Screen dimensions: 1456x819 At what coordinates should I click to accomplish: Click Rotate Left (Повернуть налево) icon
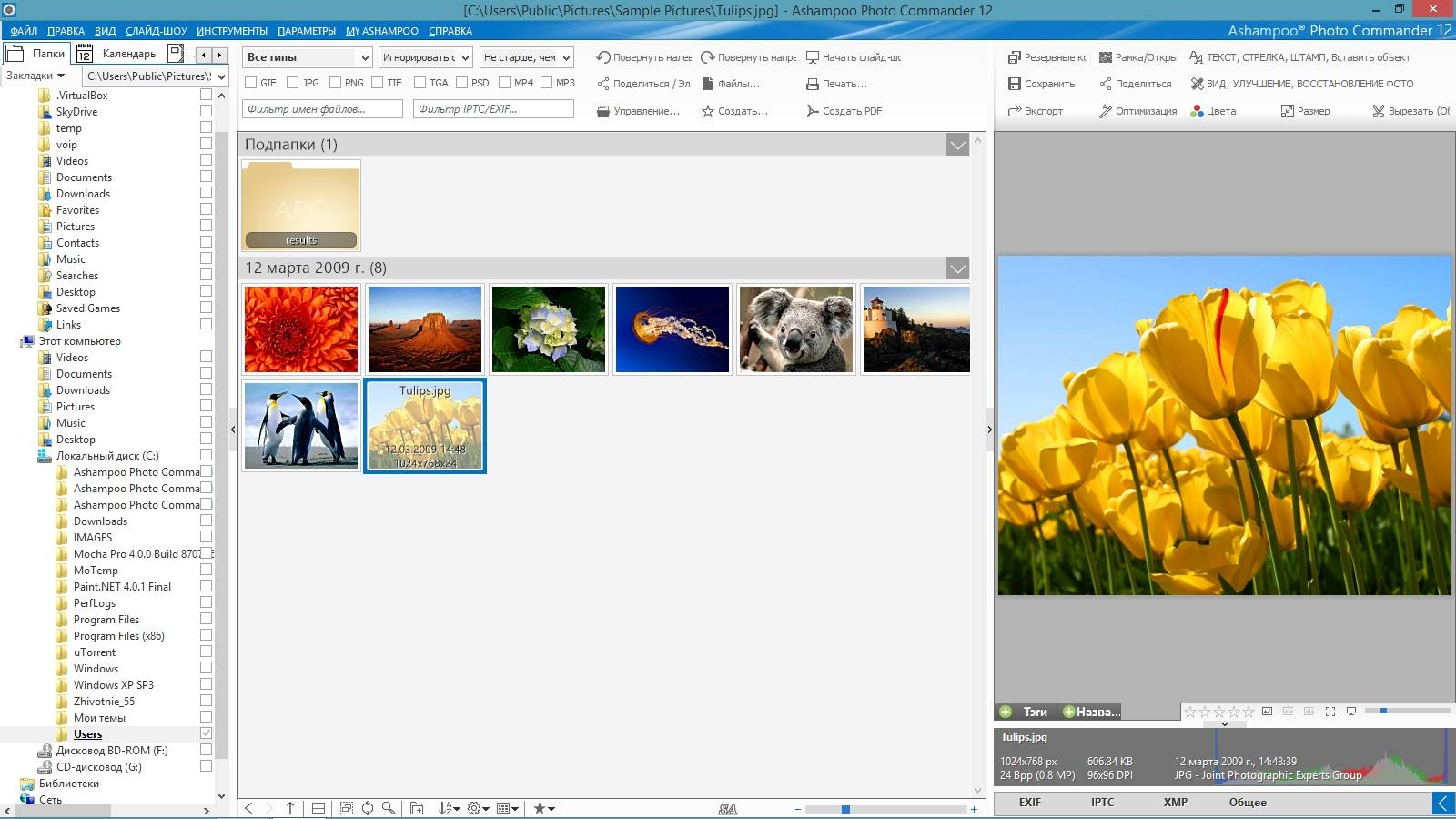(x=602, y=57)
